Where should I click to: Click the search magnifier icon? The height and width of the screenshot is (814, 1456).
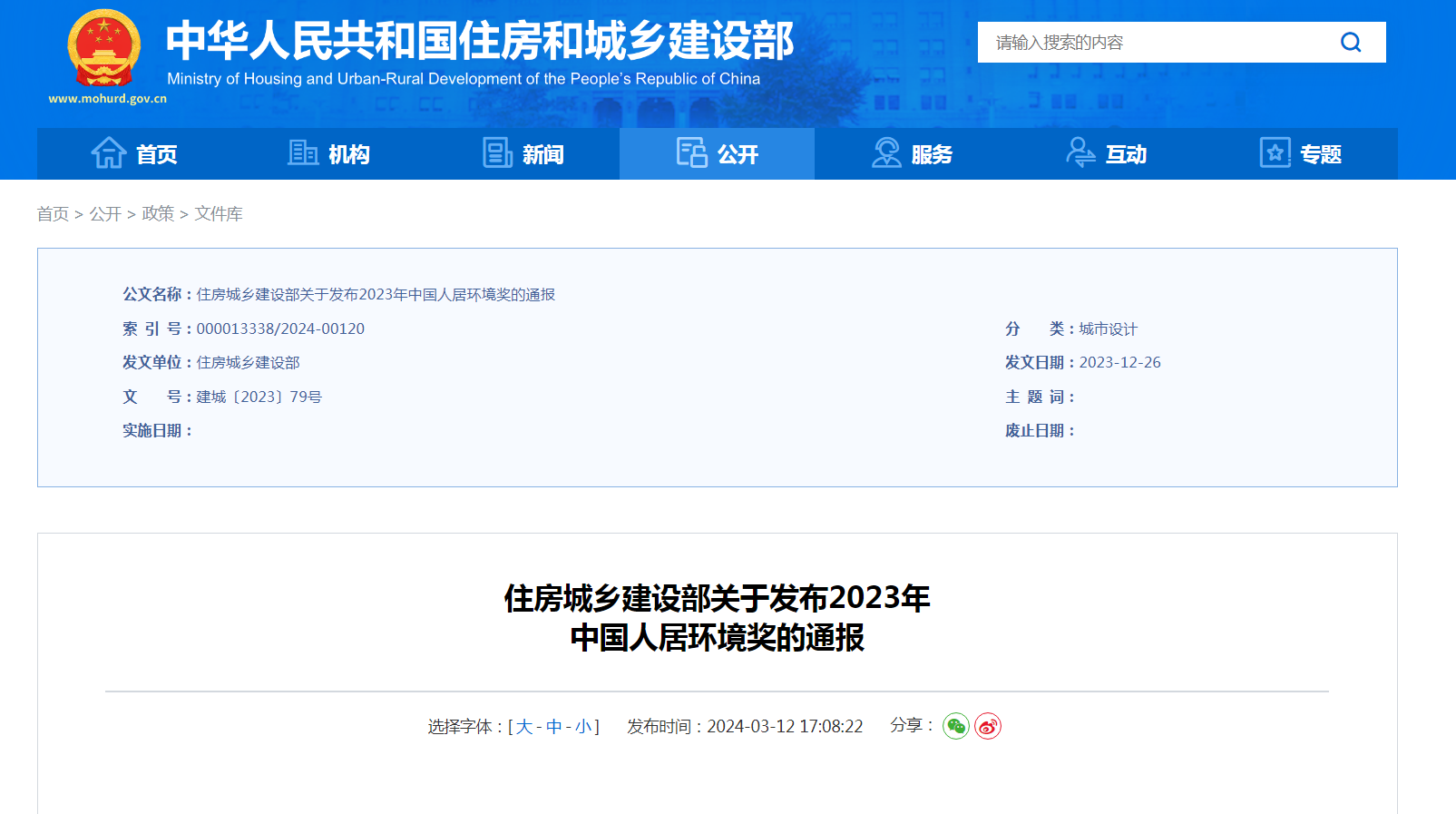click(x=1351, y=43)
